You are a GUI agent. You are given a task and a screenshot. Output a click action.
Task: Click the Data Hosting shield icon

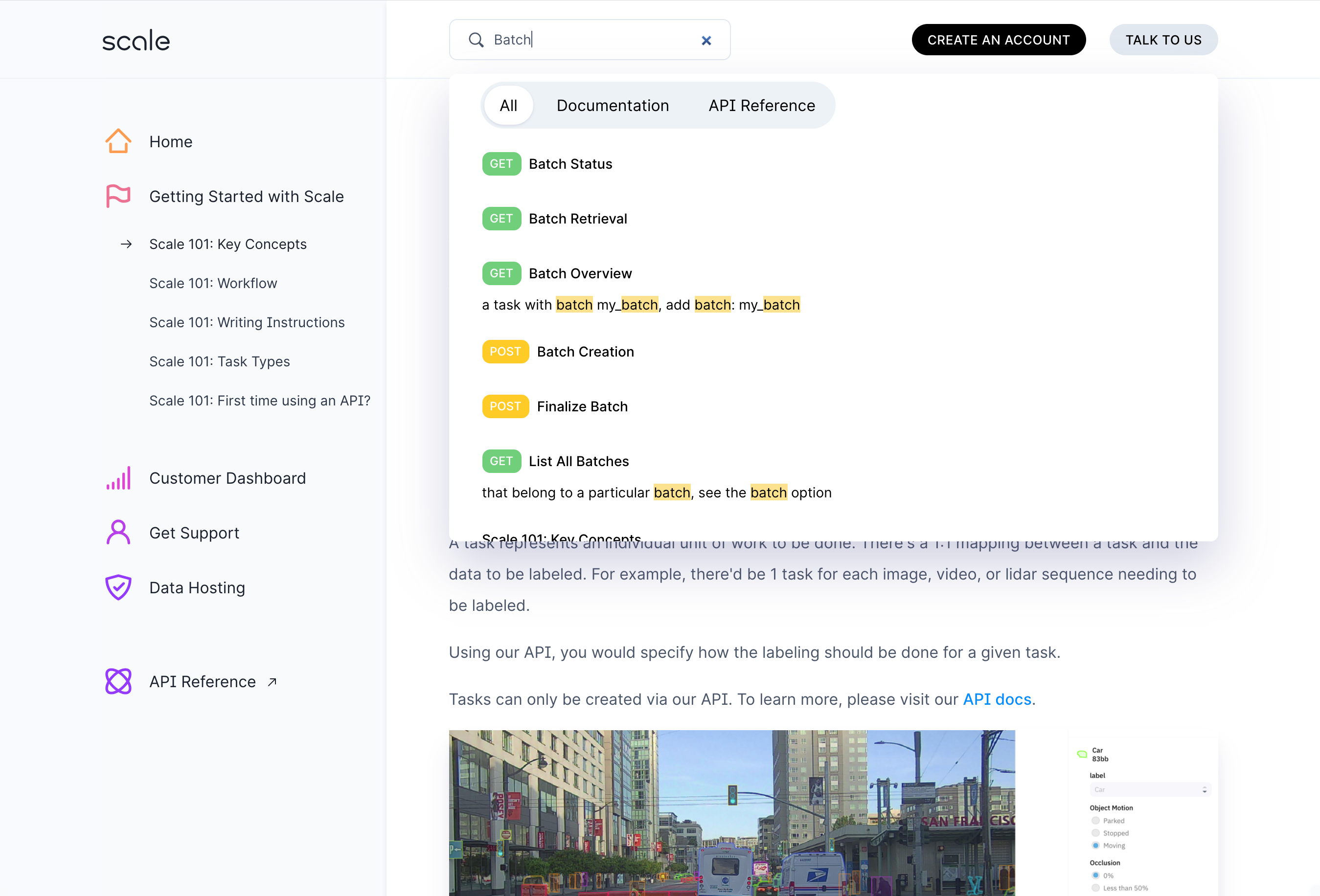(x=118, y=587)
